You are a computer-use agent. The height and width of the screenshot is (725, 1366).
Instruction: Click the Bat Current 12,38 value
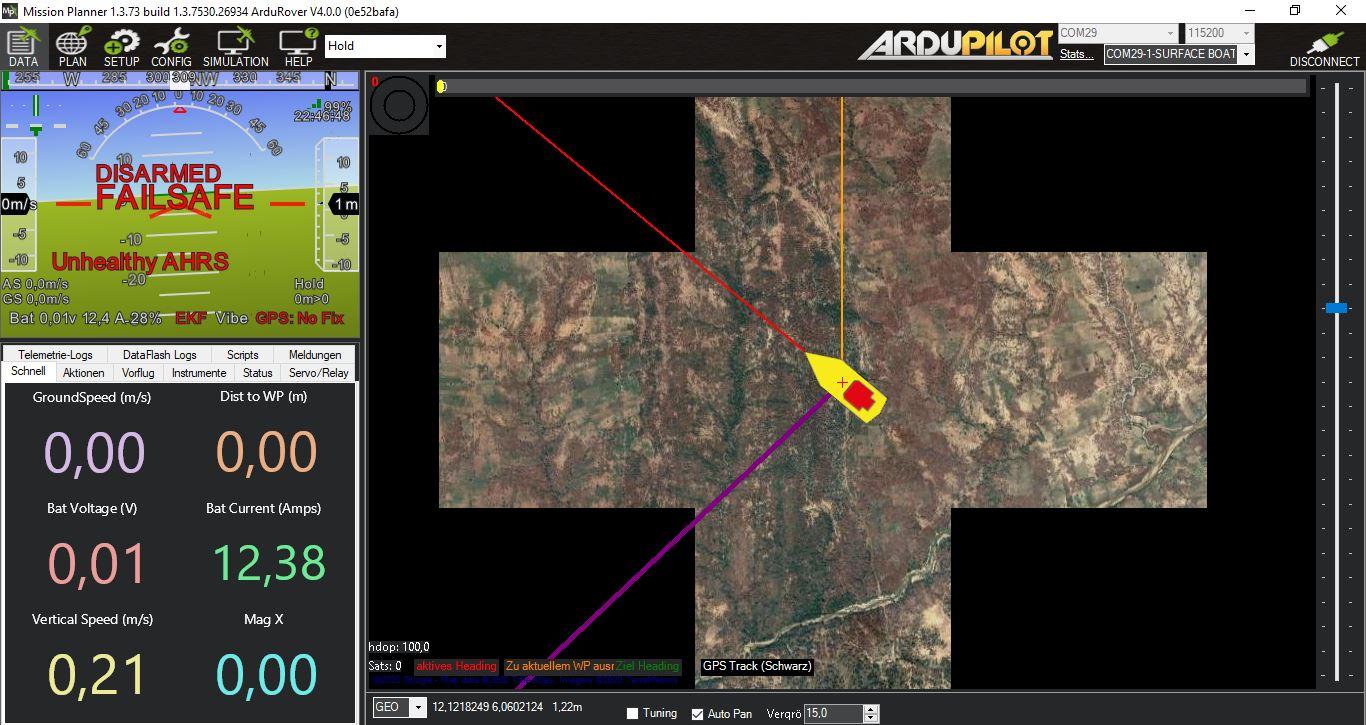click(x=269, y=563)
